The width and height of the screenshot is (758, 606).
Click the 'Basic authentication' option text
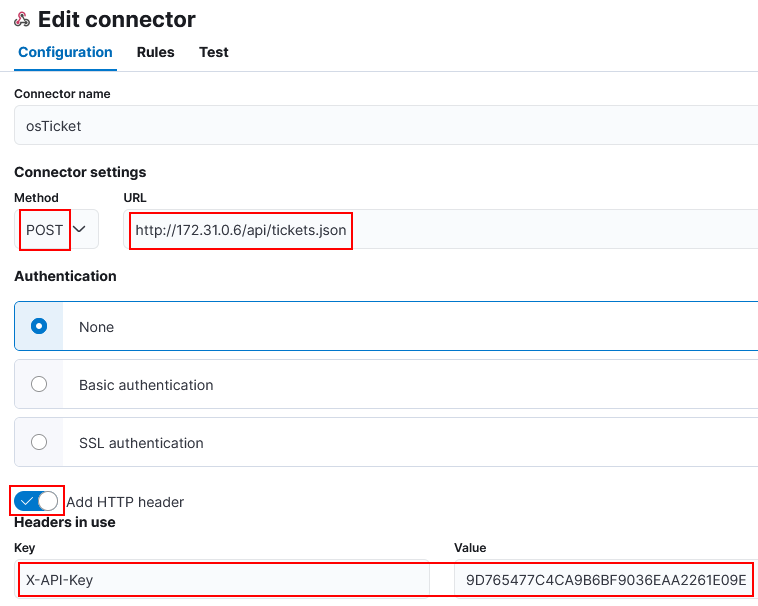[146, 385]
